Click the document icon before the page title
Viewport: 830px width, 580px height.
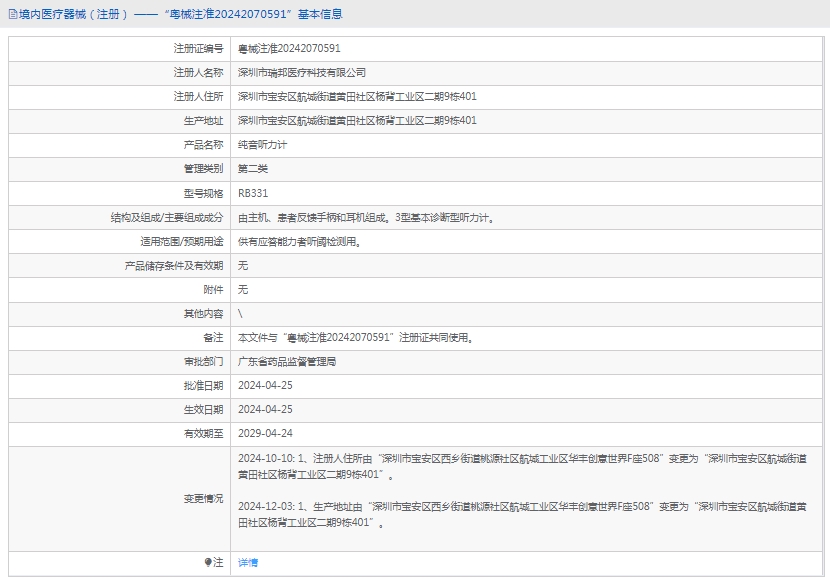pos(11,14)
